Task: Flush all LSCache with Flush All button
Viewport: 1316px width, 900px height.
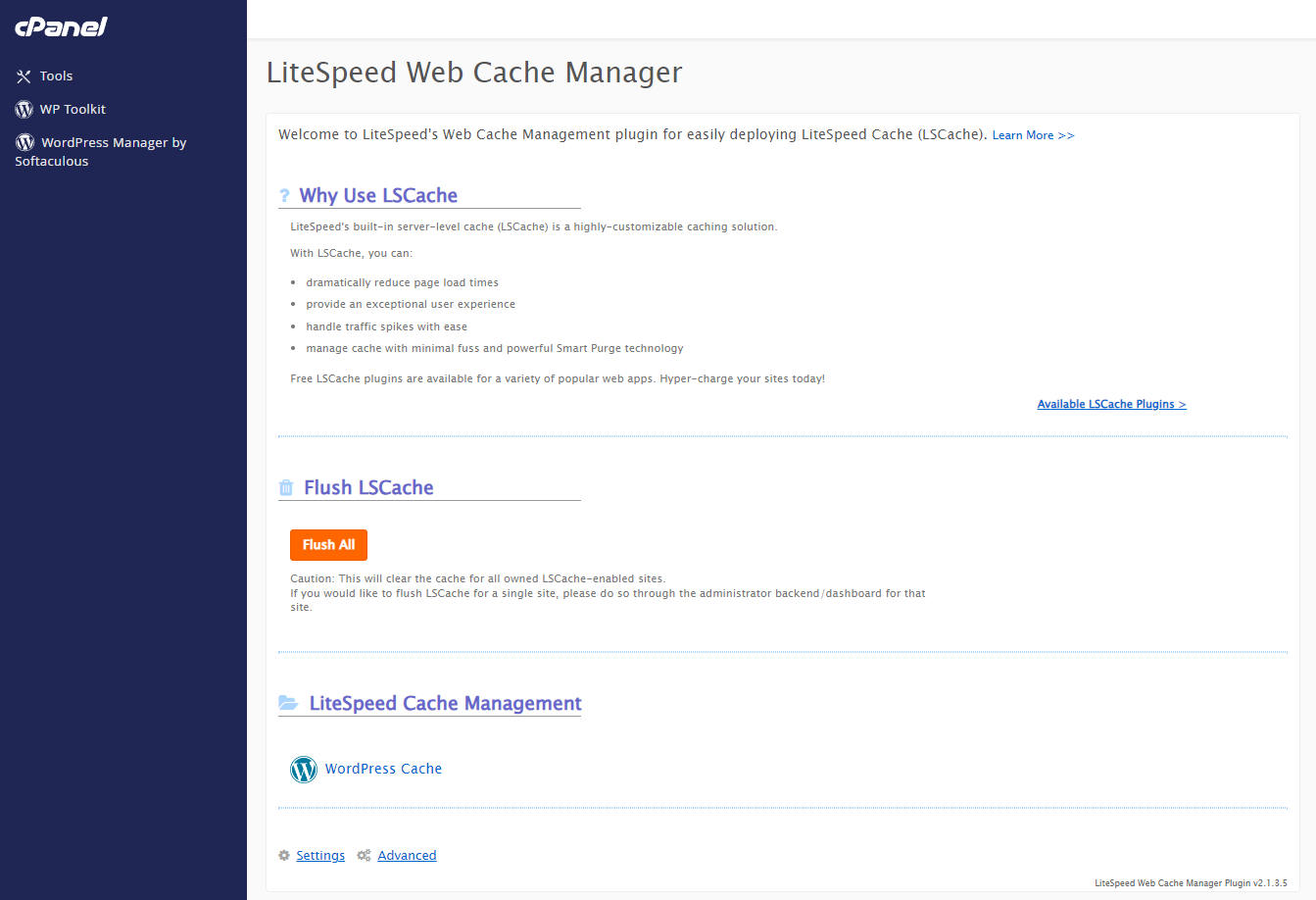Action: [x=328, y=545]
